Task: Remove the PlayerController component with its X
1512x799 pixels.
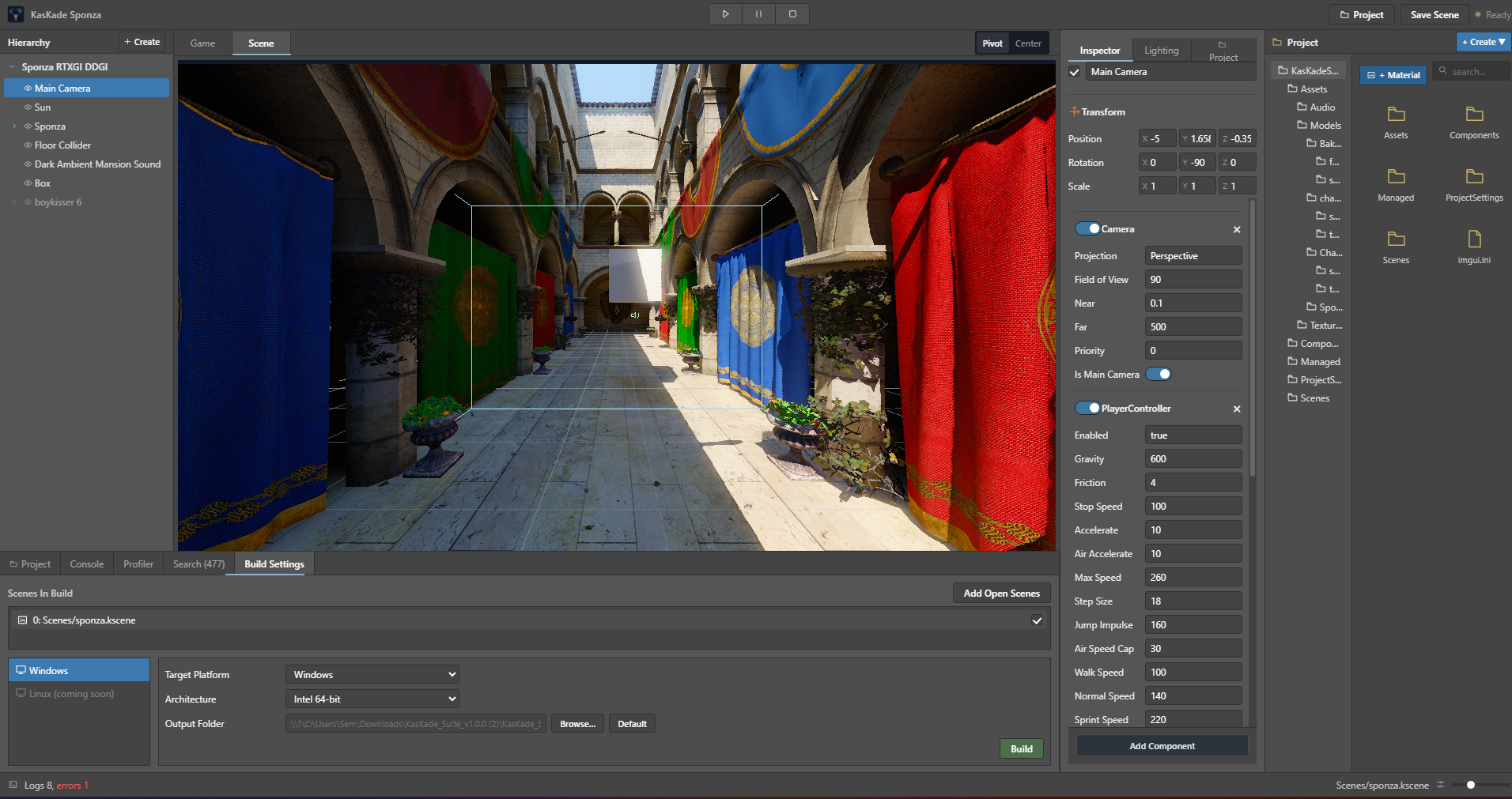Action: [1237, 409]
